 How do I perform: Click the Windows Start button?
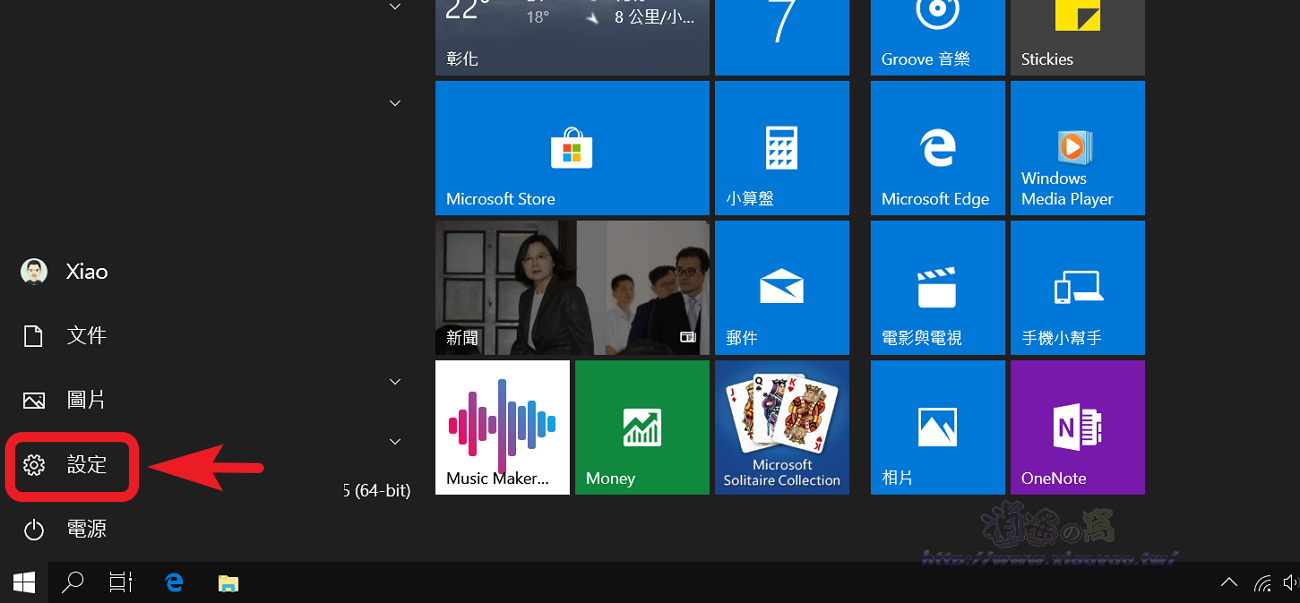[24, 582]
